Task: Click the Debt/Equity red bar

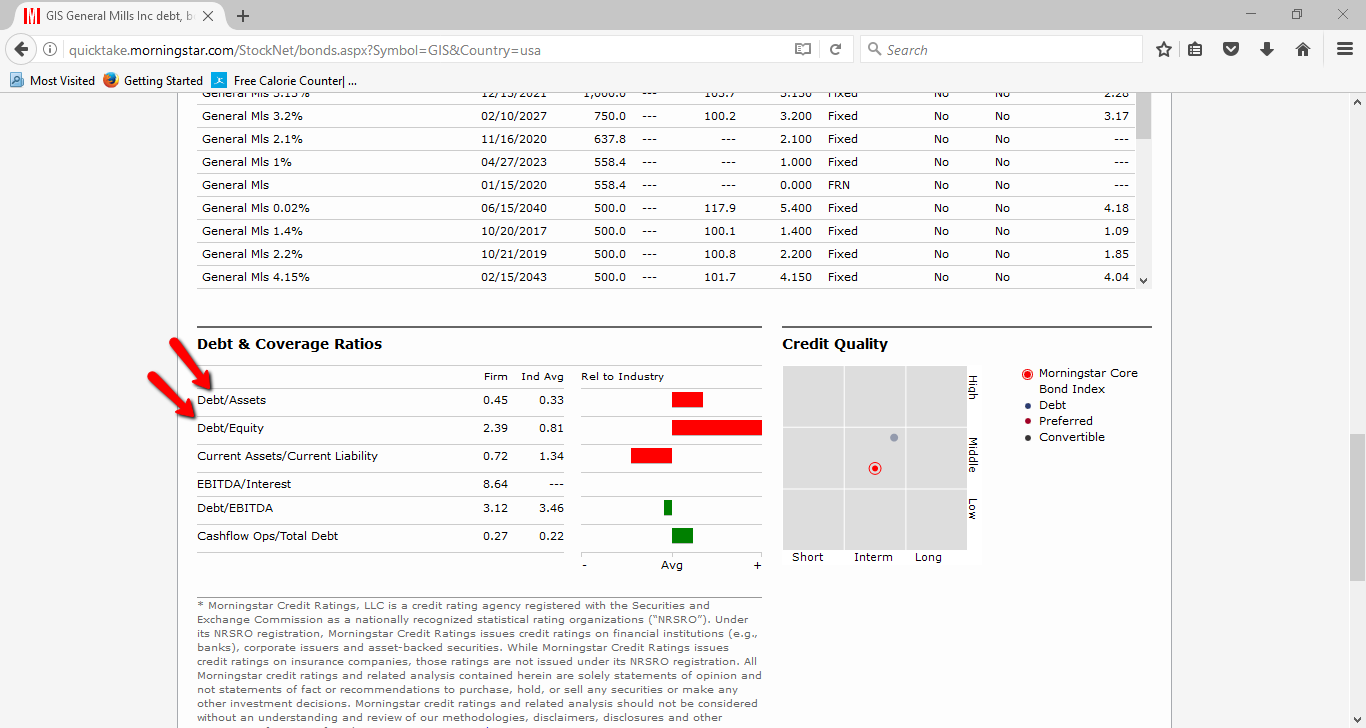Action: 717,428
